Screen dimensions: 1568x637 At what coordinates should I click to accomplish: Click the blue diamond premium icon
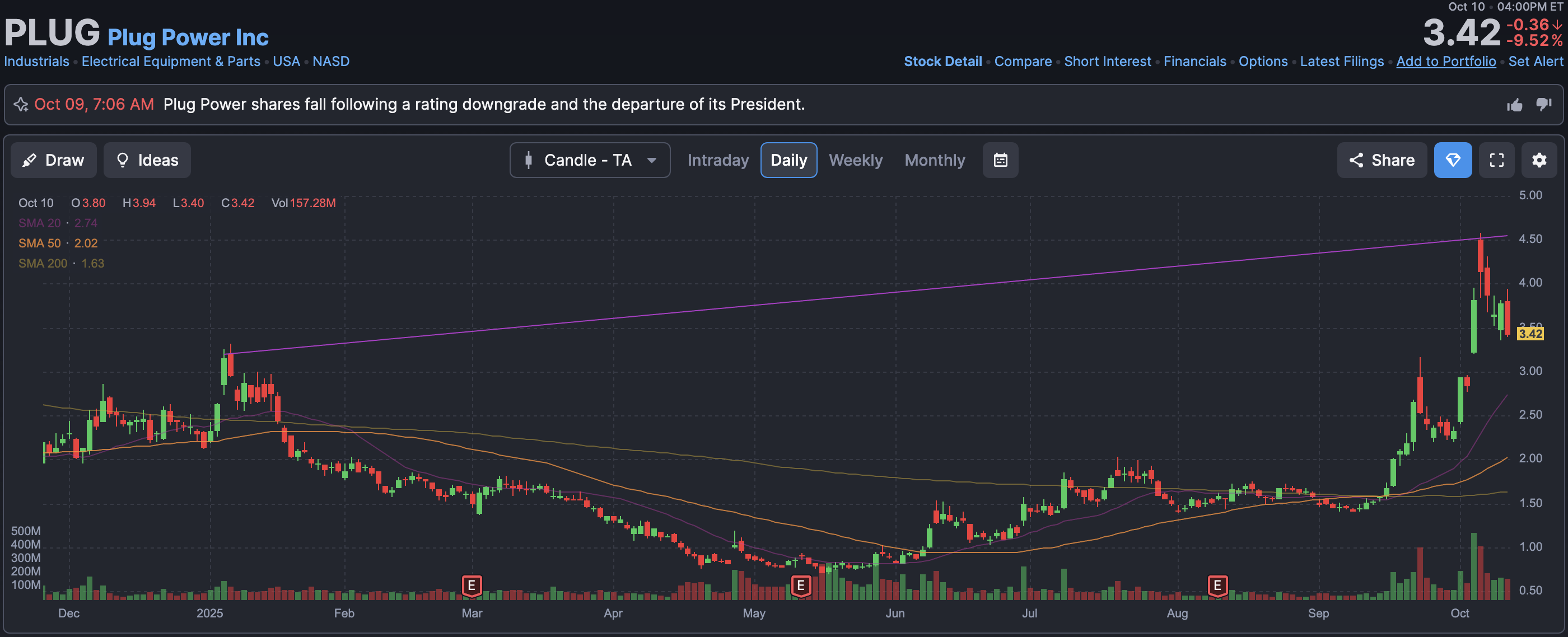1452,160
